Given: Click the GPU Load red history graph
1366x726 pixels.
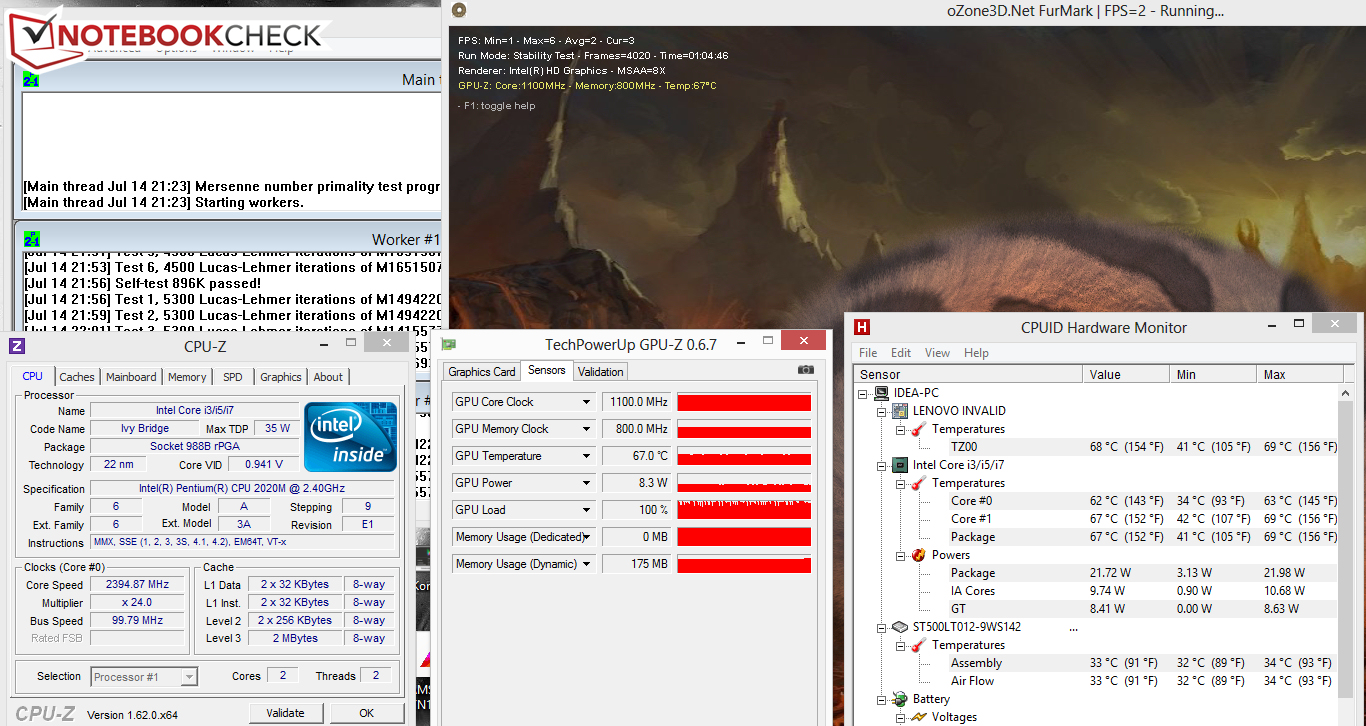Looking at the screenshot, I should coord(744,510).
